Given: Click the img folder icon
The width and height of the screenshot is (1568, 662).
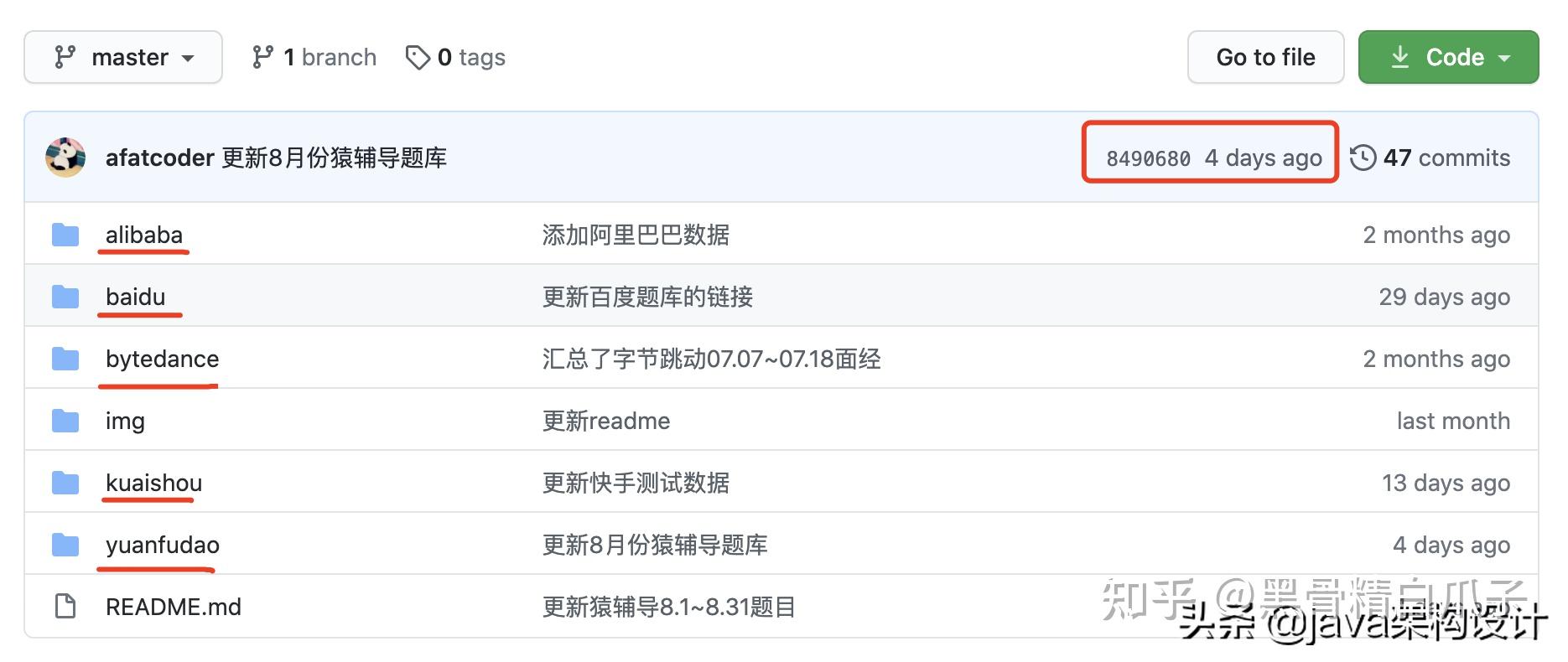Looking at the screenshot, I should coord(65,421).
